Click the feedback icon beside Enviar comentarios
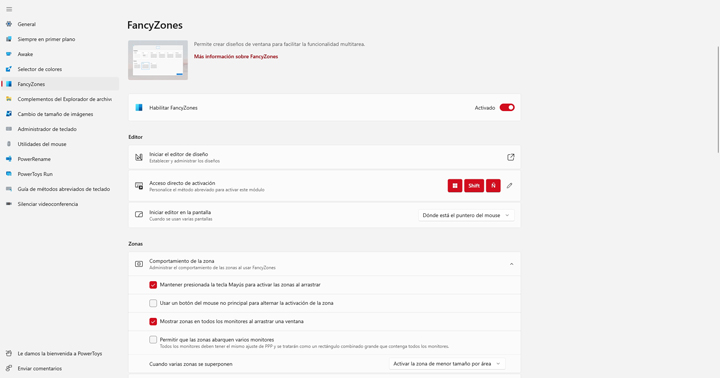Image resolution: width=720 pixels, height=378 pixels. tap(9, 368)
